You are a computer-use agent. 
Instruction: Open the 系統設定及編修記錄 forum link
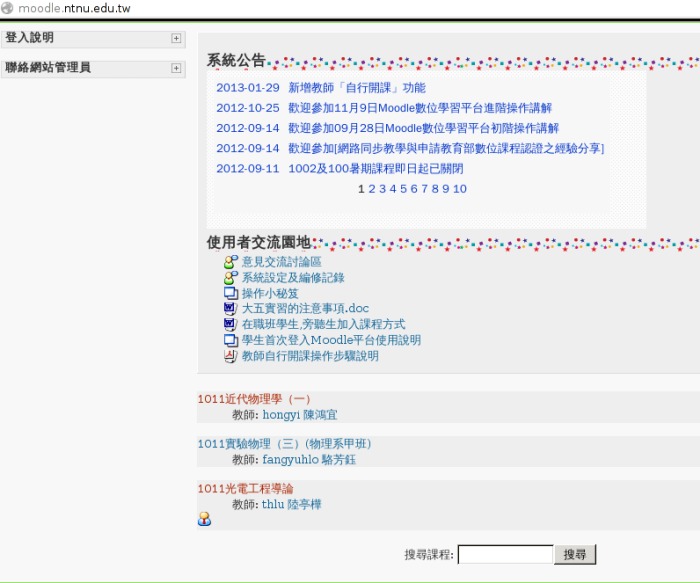coord(293,278)
